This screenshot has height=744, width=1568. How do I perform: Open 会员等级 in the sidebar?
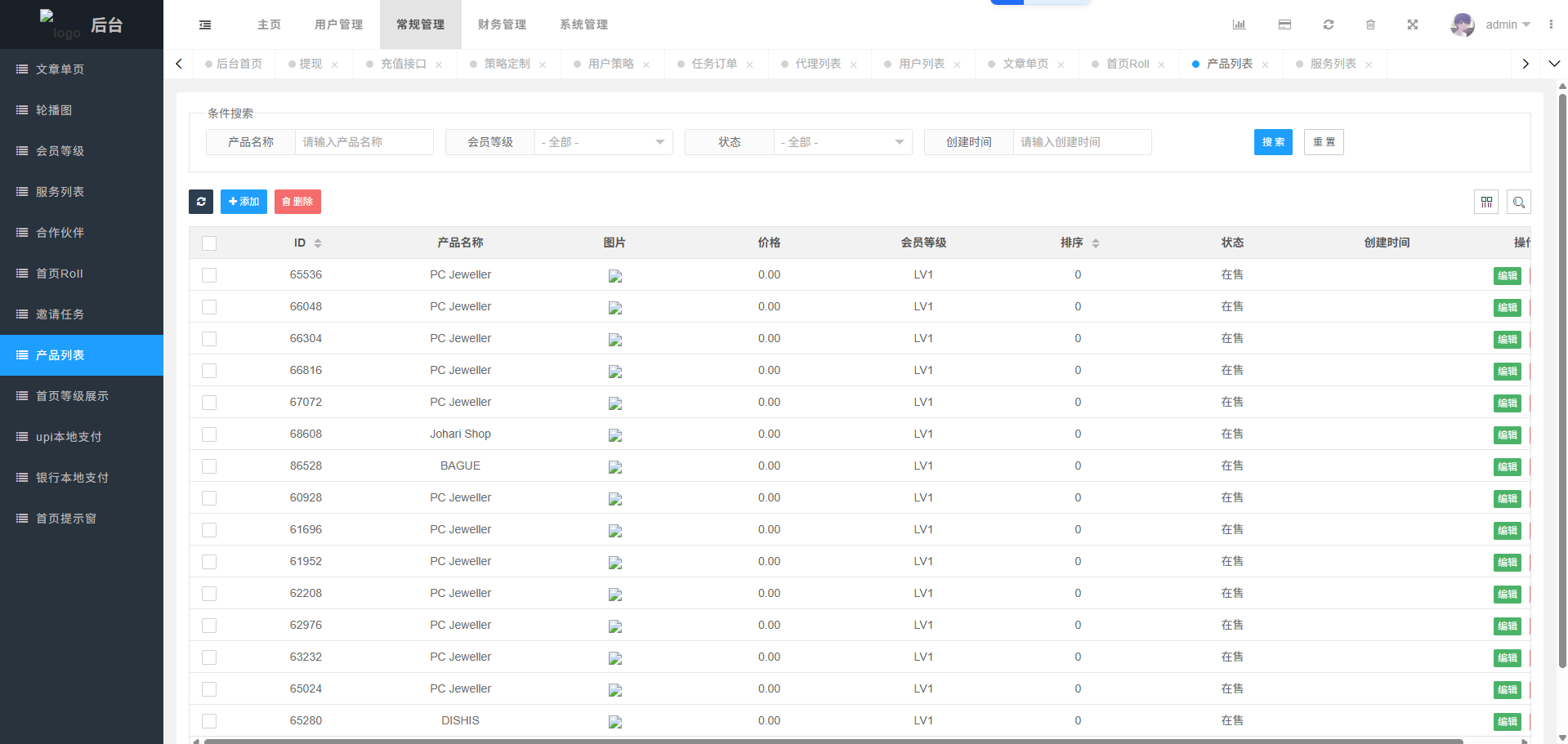tap(60, 151)
